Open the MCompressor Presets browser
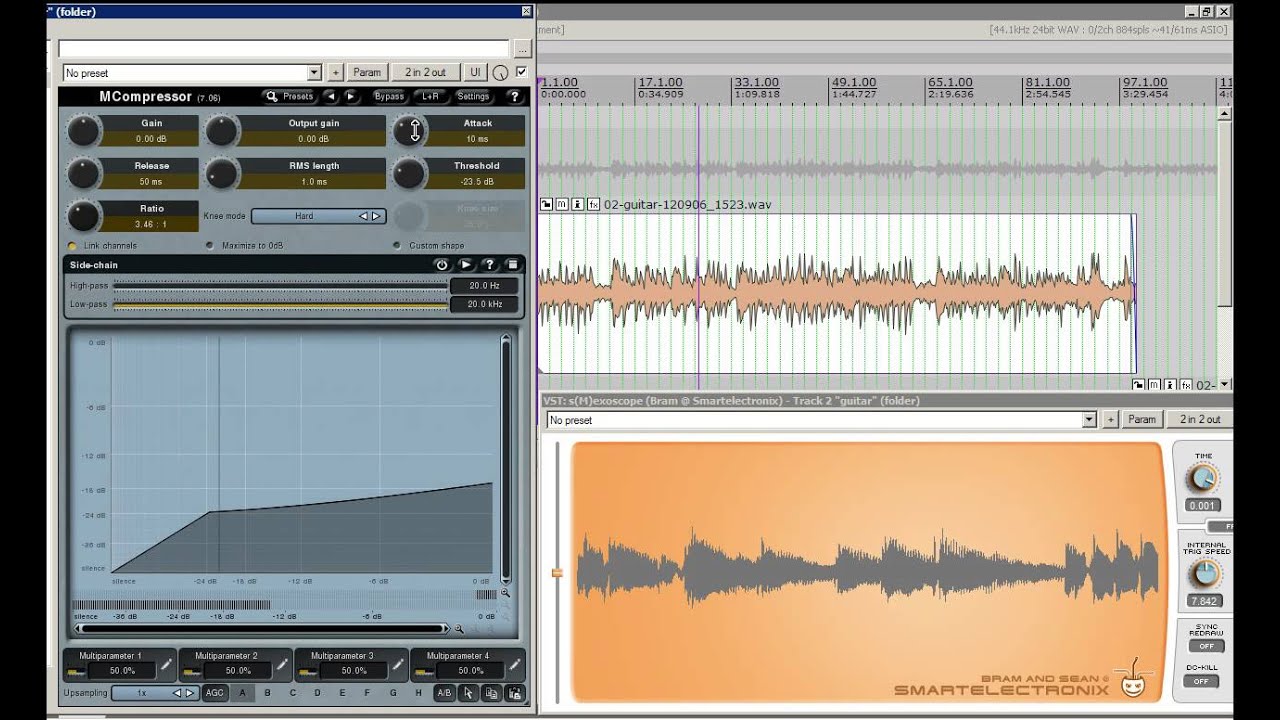 290,97
